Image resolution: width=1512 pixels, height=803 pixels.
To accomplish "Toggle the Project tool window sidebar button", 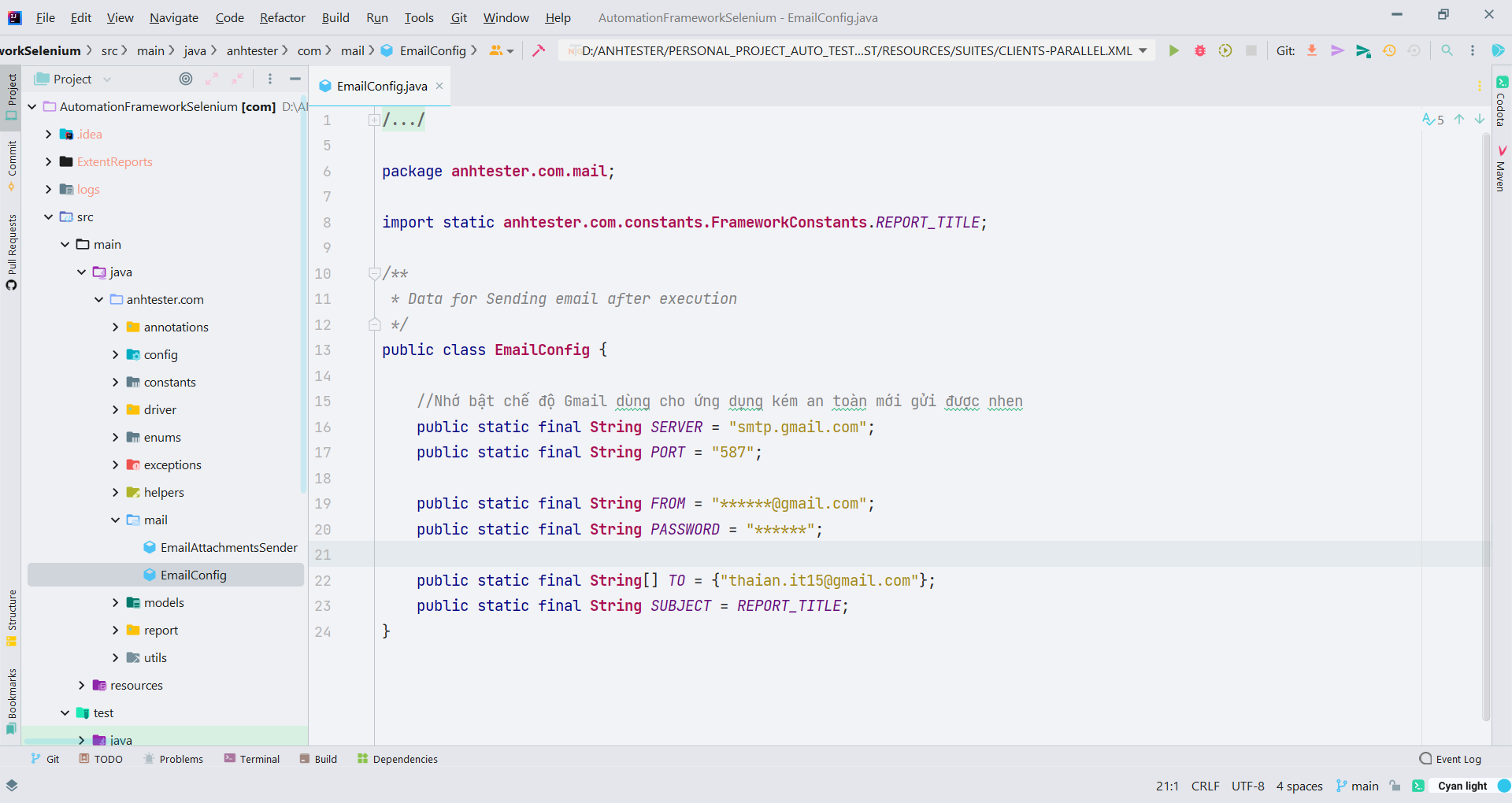I will (11, 94).
